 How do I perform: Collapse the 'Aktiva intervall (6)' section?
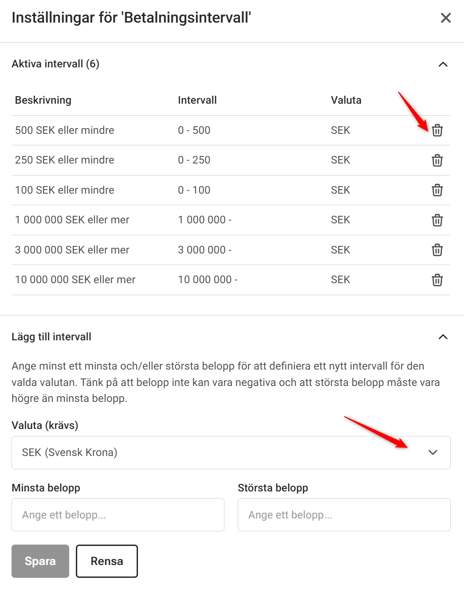click(x=443, y=64)
